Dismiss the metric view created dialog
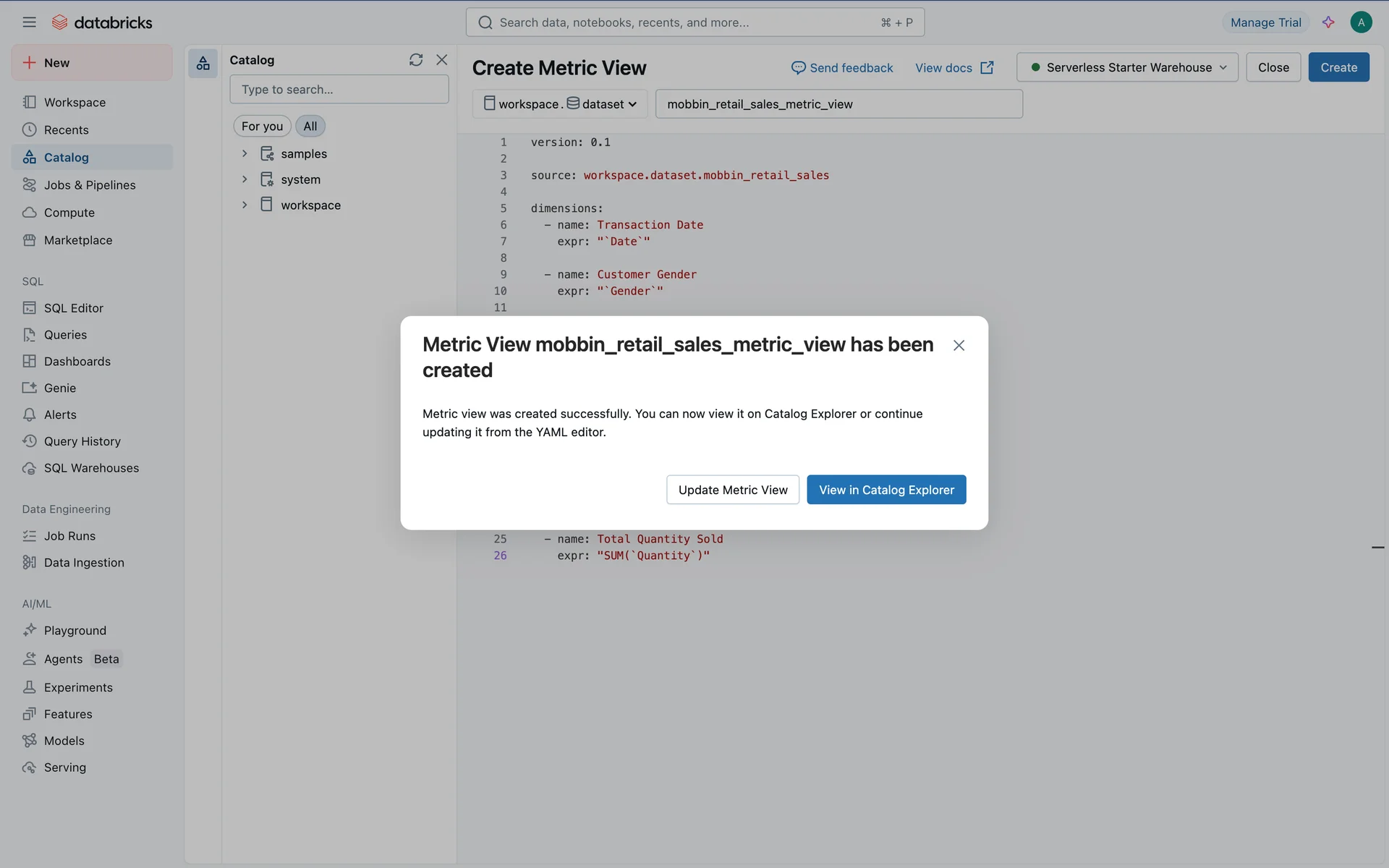The width and height of the screenshot is (1389, 868). pos(959,346)
